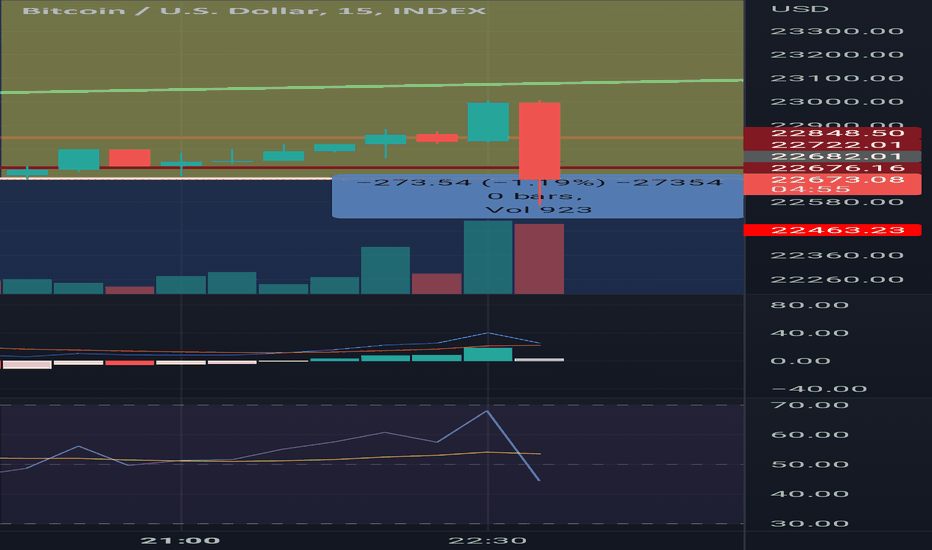Click the tallest green volume bar
Screen dimensions: 932x550
coord(488,257)
